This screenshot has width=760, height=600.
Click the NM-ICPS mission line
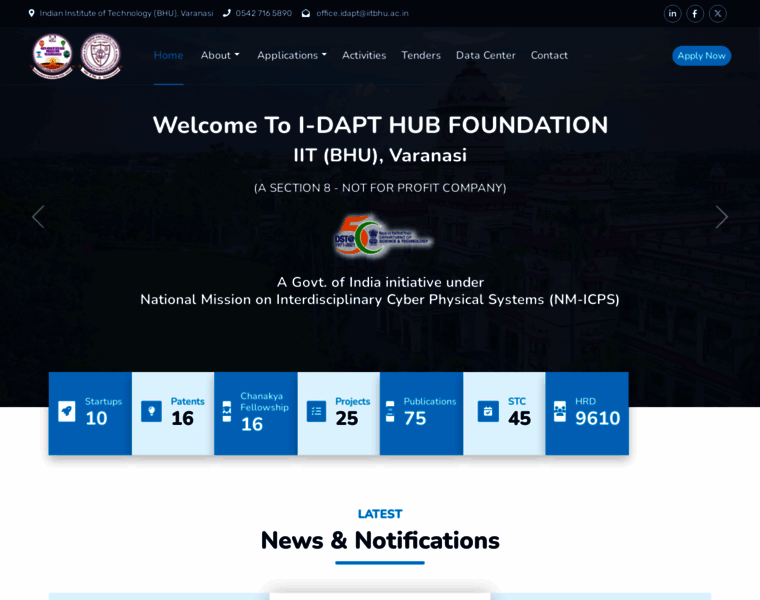380,300
